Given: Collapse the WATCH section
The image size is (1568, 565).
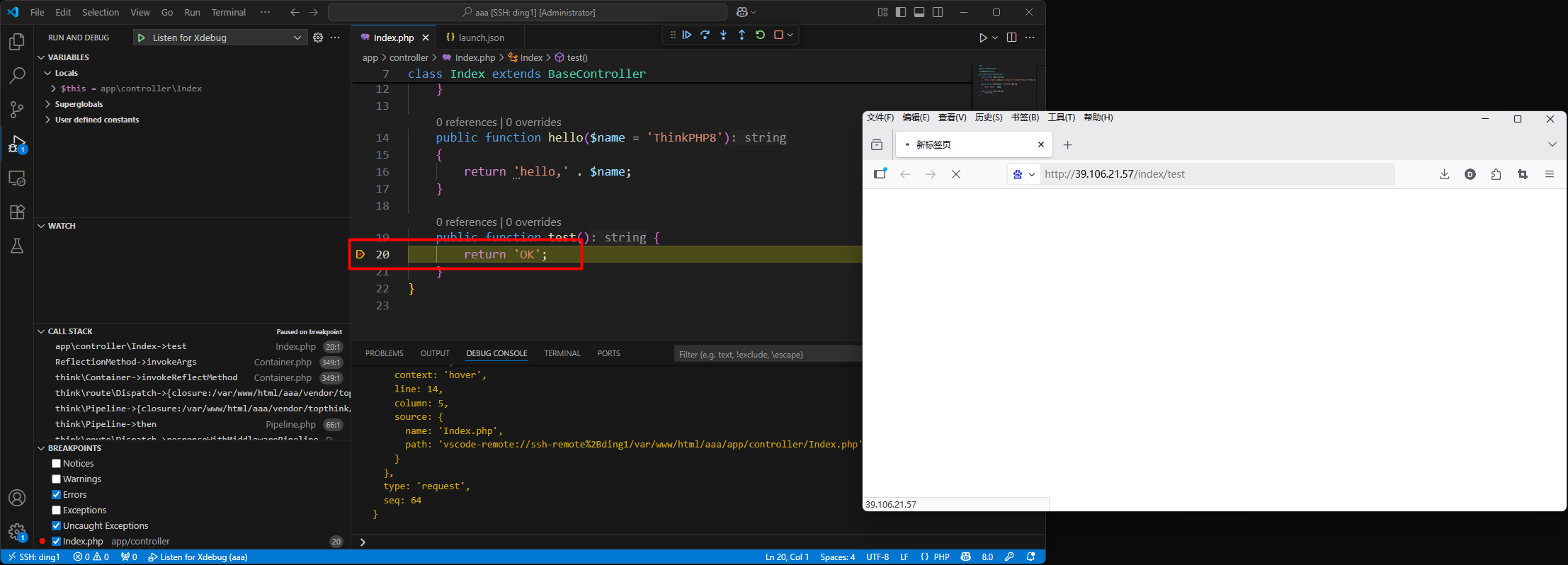Looking at the screenshot, I should (x=41, y=226).
